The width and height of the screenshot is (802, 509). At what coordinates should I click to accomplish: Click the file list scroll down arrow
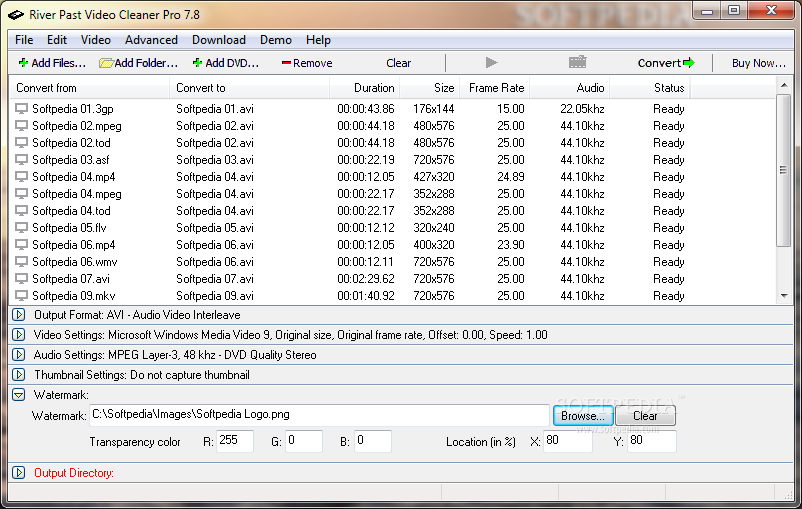click(784, 296)
